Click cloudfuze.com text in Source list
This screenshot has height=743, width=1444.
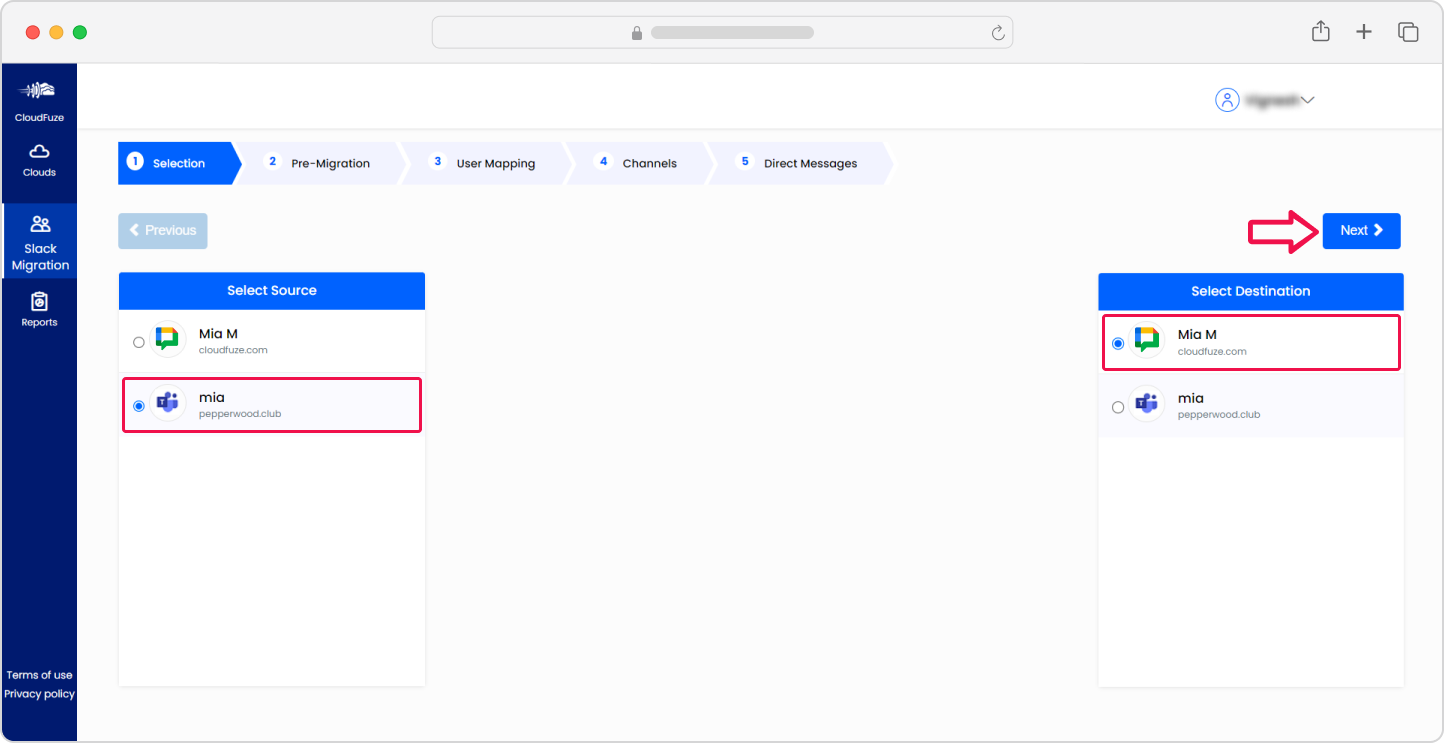(233, 350)
